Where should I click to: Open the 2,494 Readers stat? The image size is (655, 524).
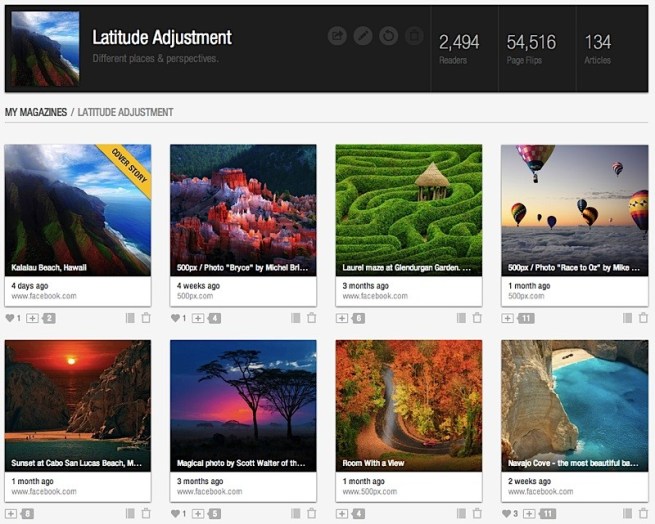[x=459, y=47]
